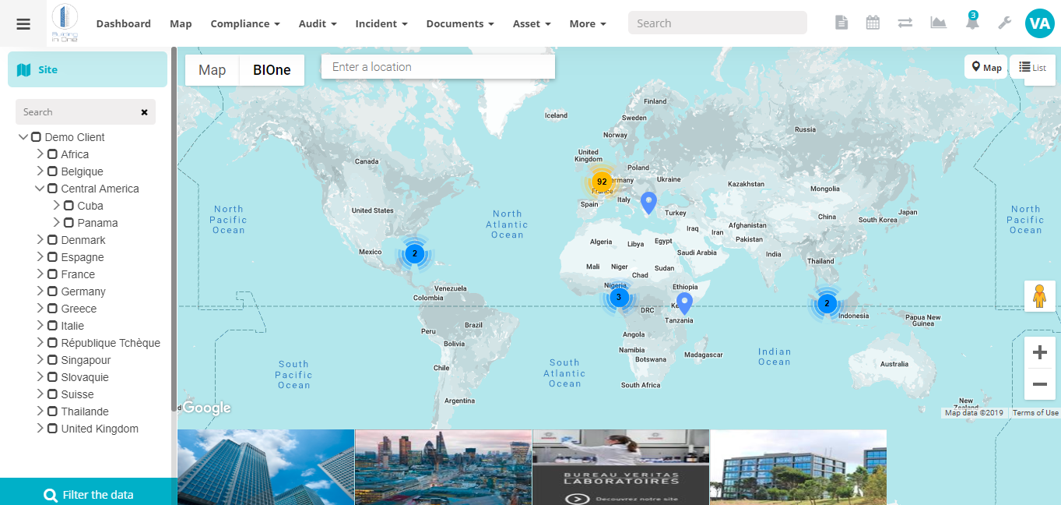Switch to List view button

click(1032, 67)
